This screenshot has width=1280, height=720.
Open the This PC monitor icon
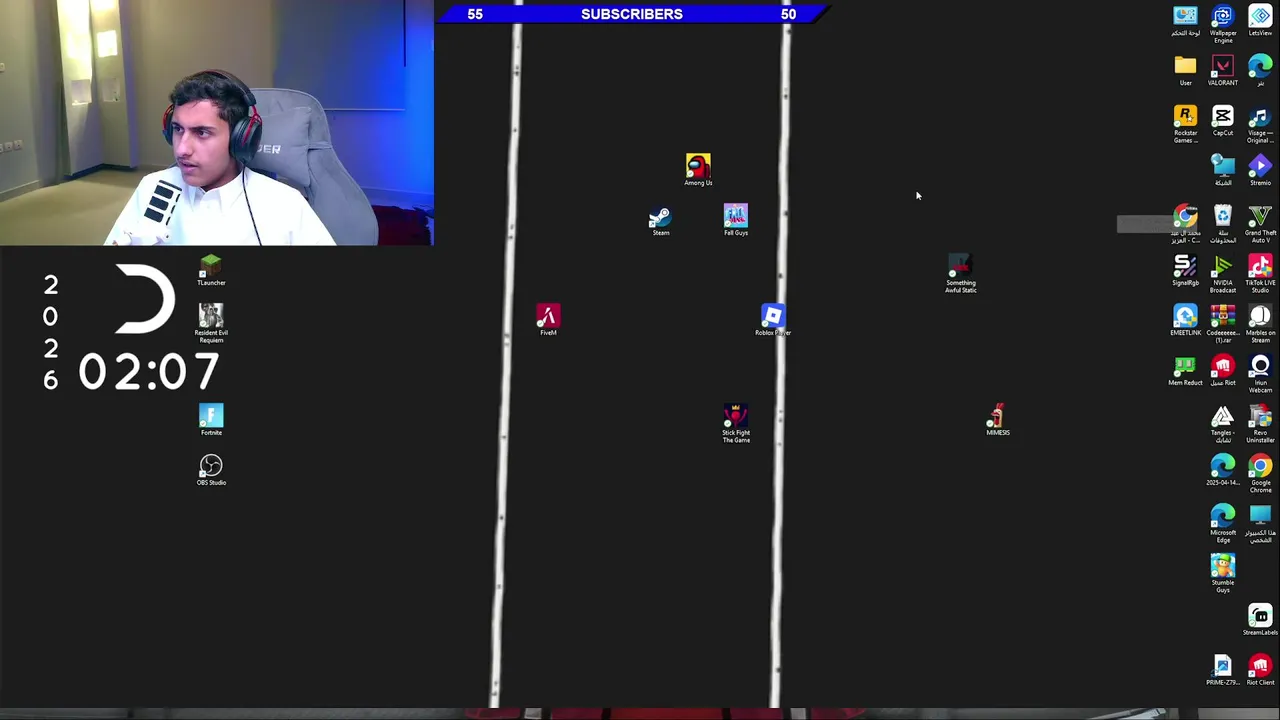coord(1260,524)
